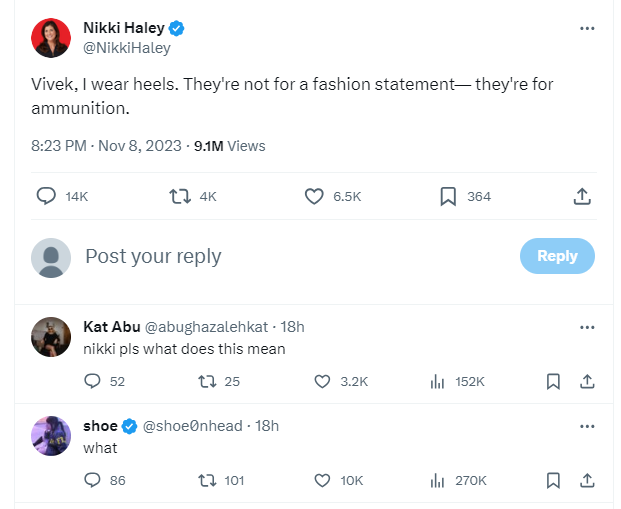Open Kat Abu's profile picture
Viewport: 621px width, 509px height.
(51, 337)
